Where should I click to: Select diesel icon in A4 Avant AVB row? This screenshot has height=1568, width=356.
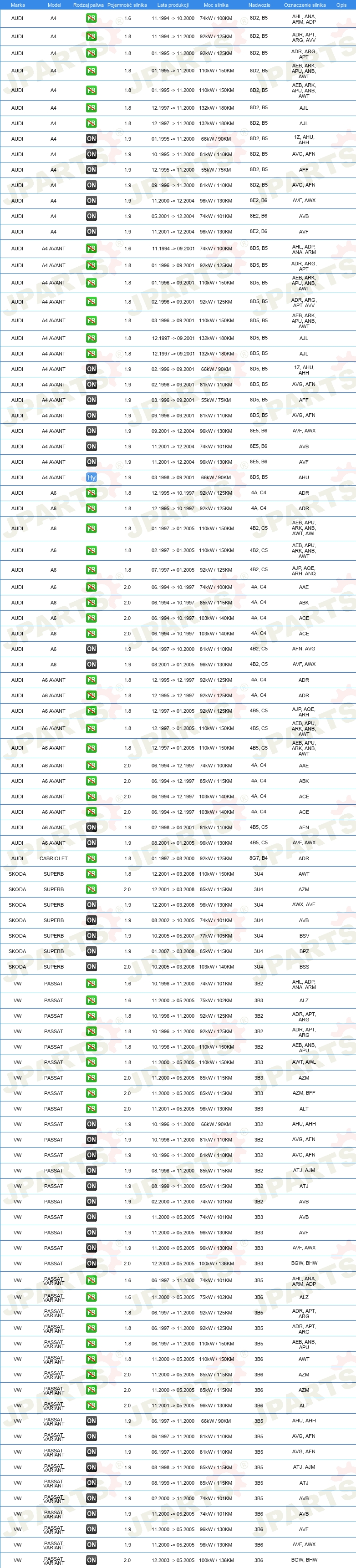point(92,446)
